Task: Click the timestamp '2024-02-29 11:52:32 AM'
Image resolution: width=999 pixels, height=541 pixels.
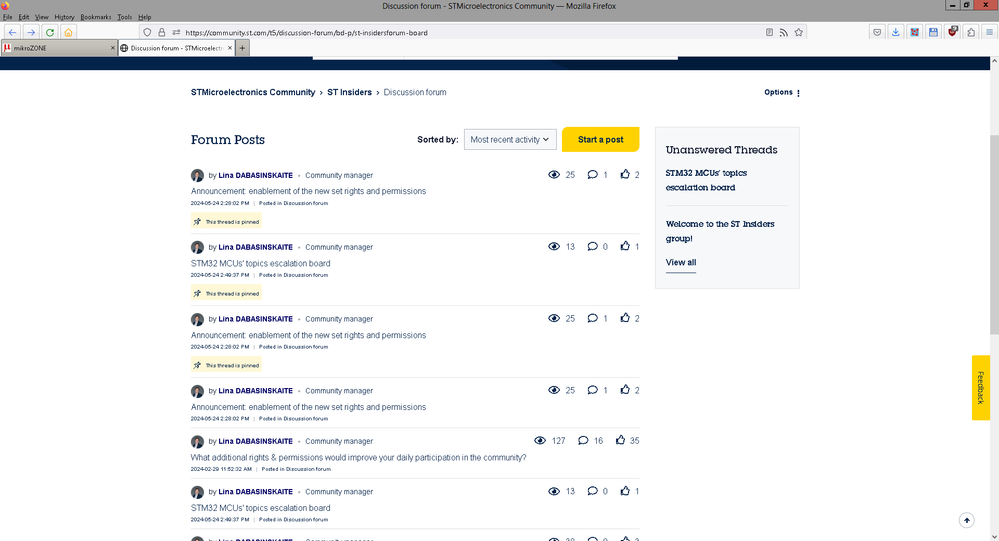Action: [221, 469]
